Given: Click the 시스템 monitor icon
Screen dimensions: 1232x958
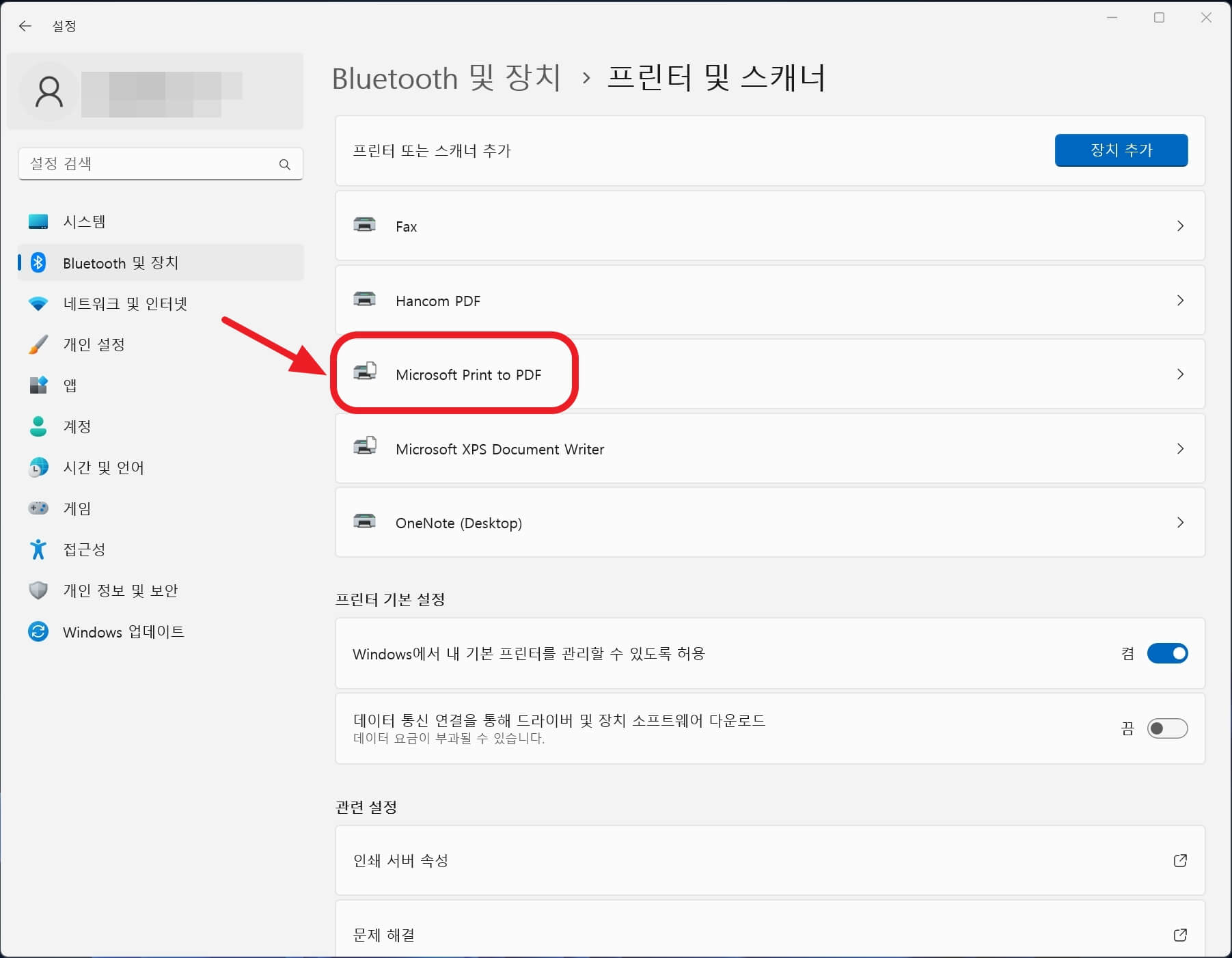Looking at the screenshot, I should click(38, 221).
